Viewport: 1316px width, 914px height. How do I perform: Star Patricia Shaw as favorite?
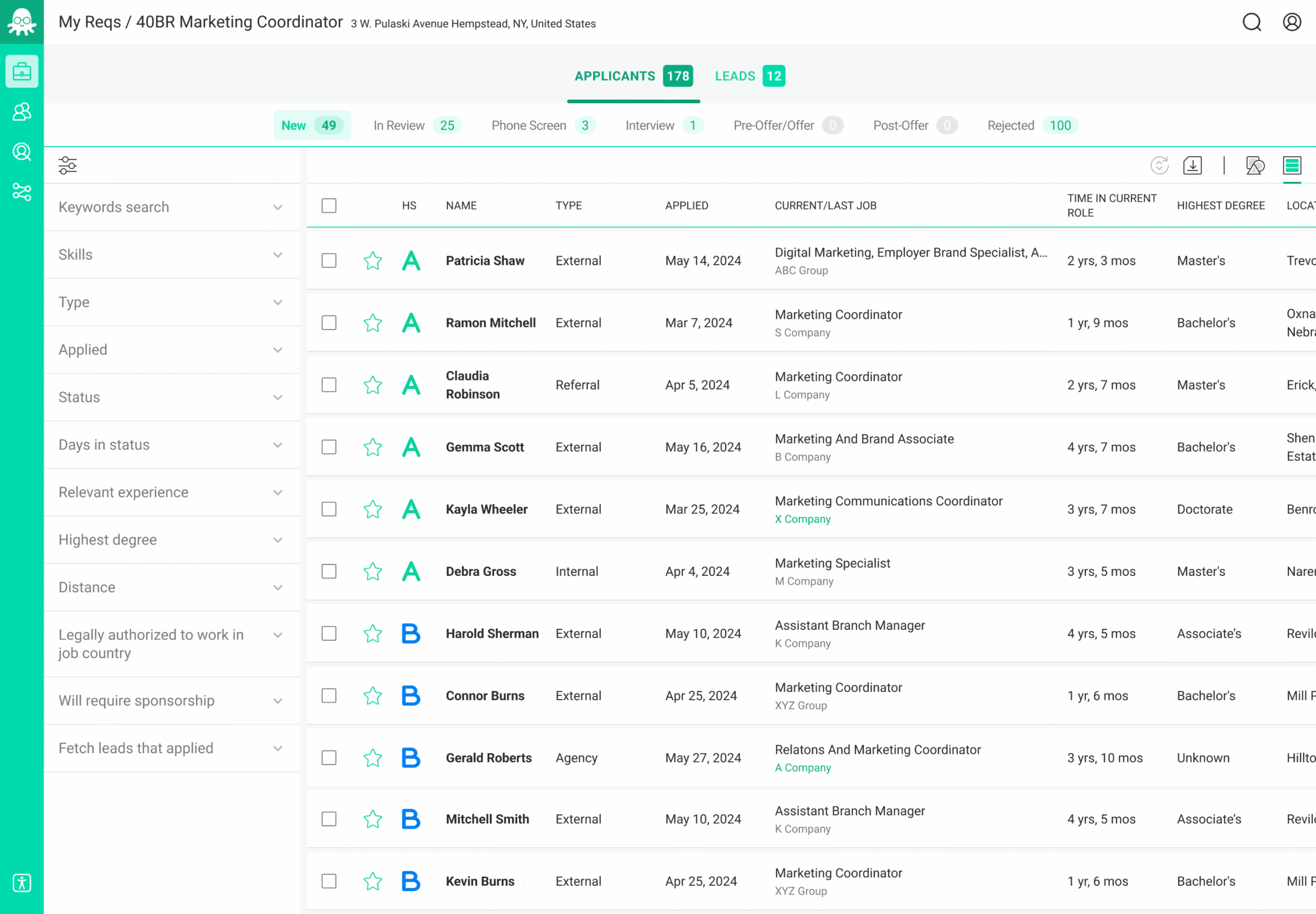click(373, 261)
